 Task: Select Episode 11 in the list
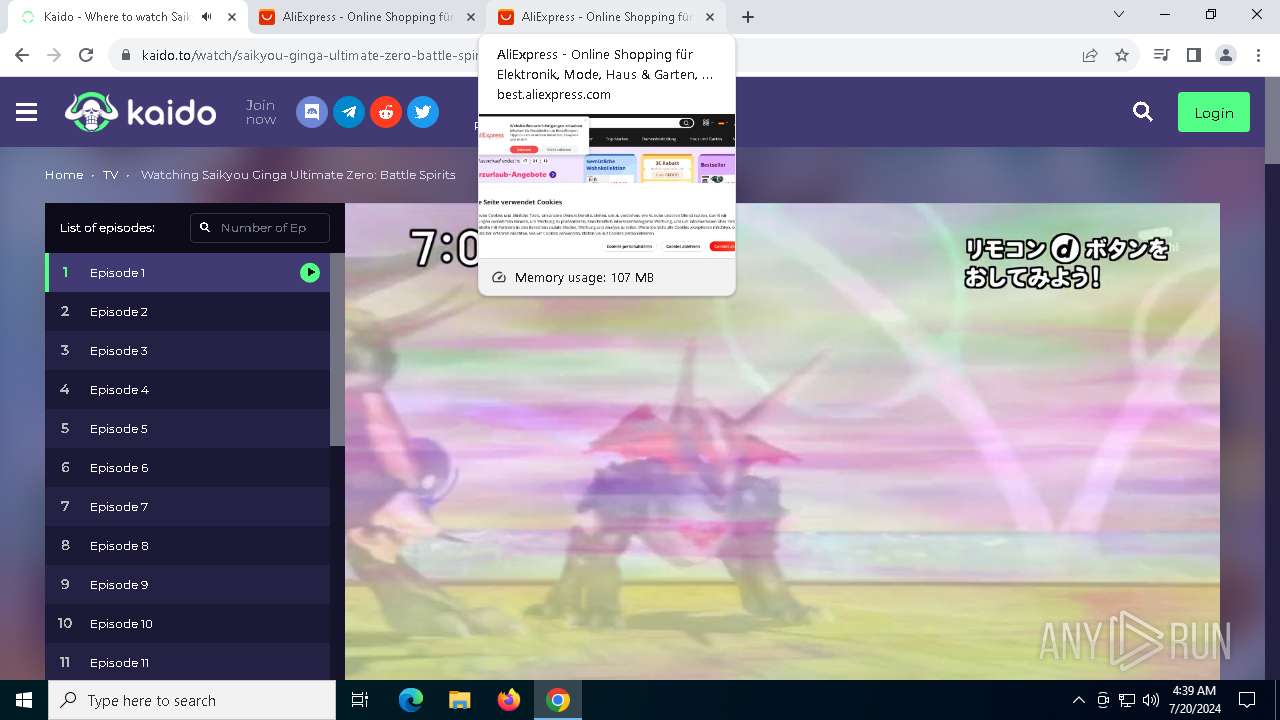pyautogui.click(x=187, y=662)
